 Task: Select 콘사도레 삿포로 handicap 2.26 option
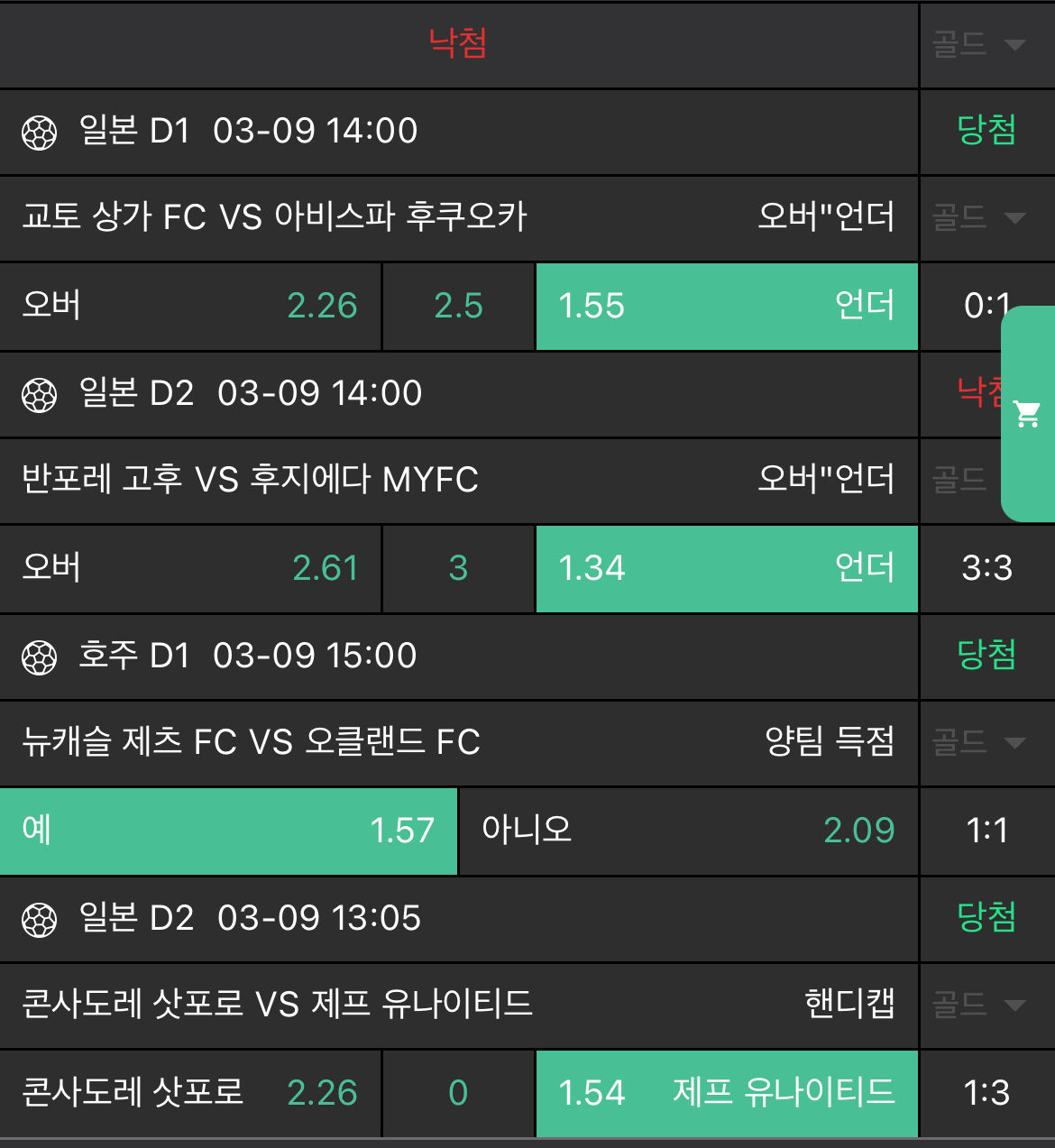[190, 1093]
